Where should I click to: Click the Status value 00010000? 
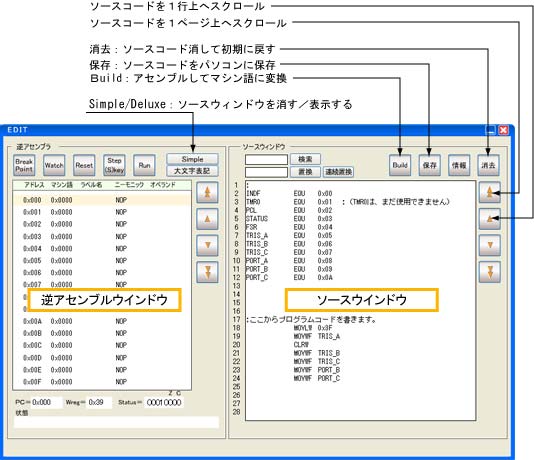point(164,402)
